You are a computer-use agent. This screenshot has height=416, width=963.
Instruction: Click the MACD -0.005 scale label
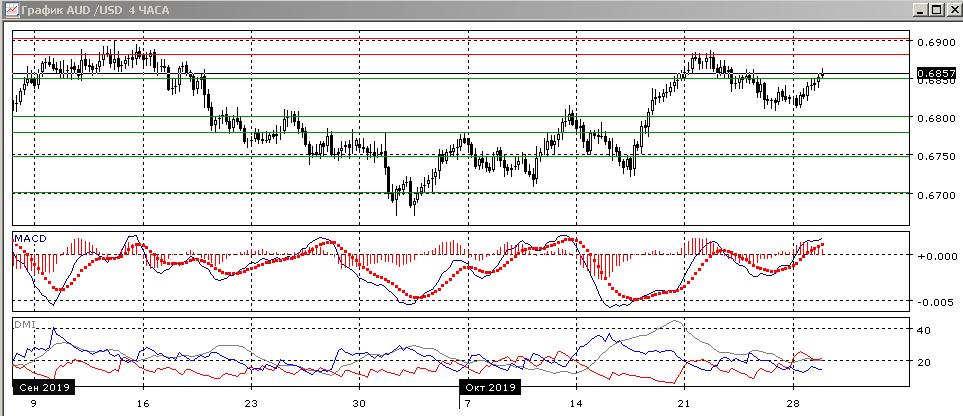934,302
